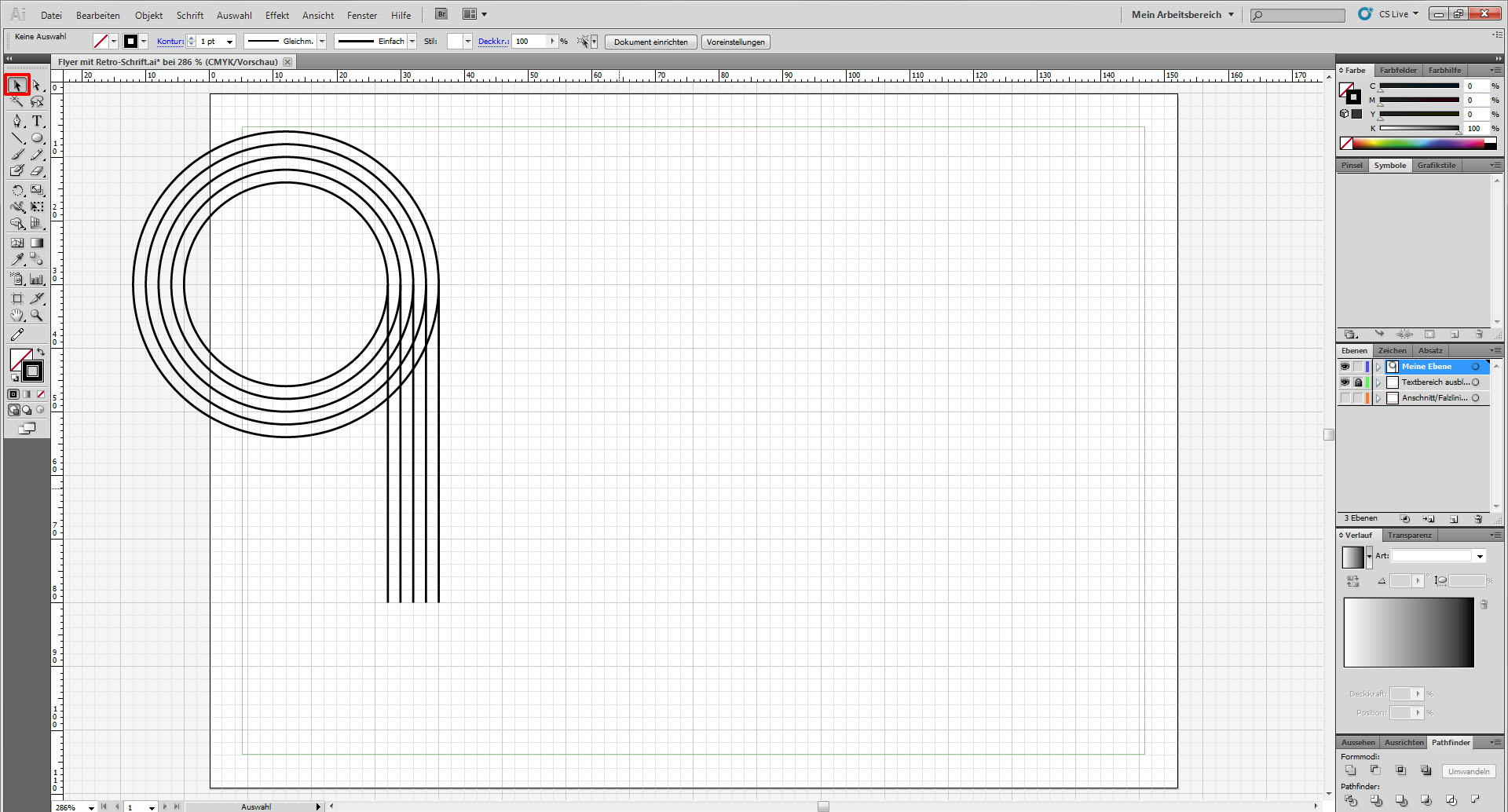
Task: Click the Voreinstellungen button
Action: [735, 42]
